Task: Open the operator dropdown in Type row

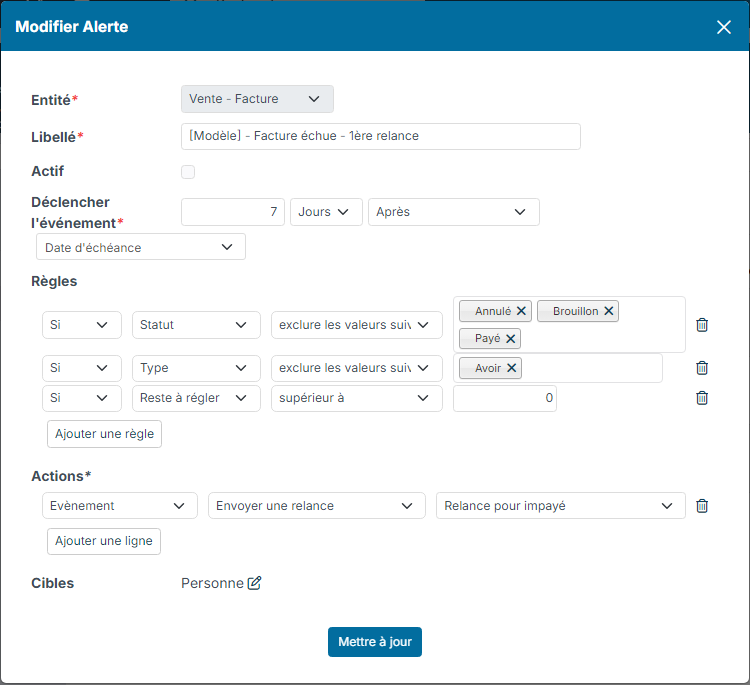Action: click(x=356, y=368)
